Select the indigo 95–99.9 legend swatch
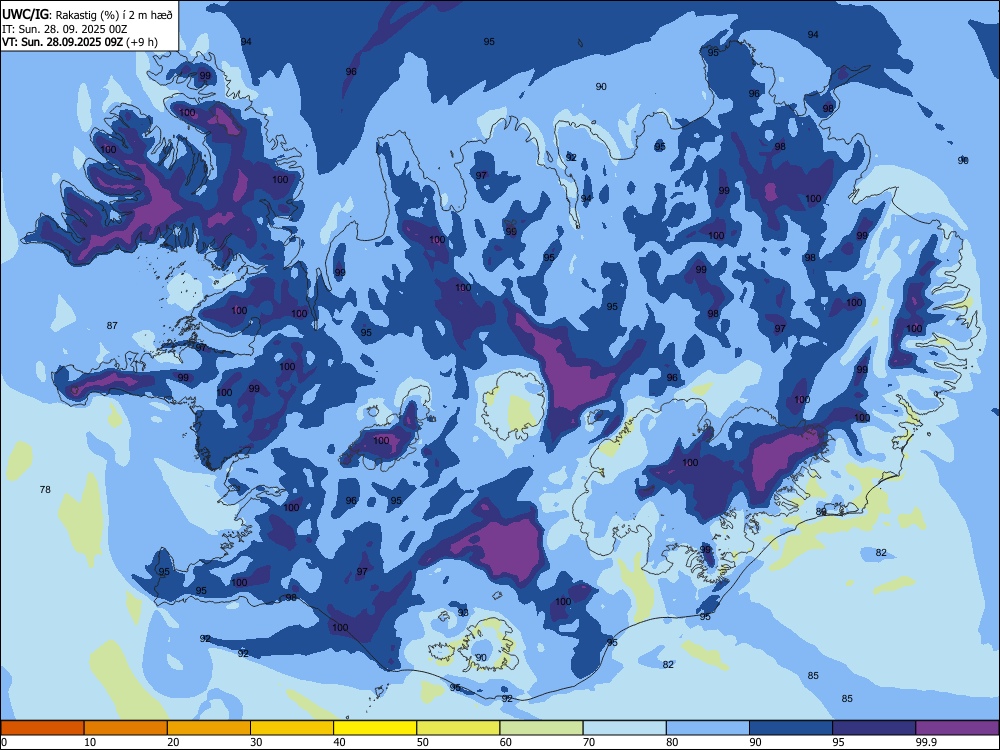 (874, 728)
